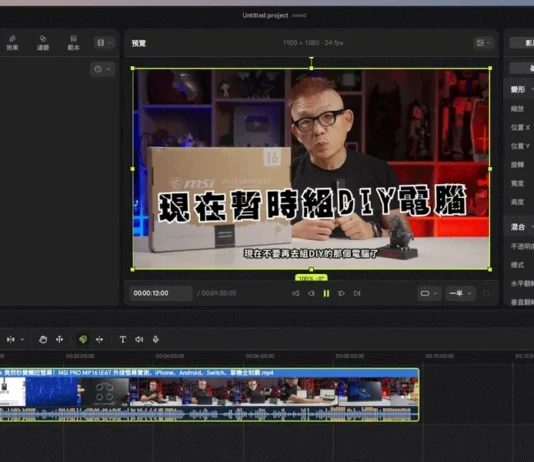Screen dimensions: 534x462
Task: Click the clip's filmstrip thumbnails in timeline
Action: tap(209, 392)
